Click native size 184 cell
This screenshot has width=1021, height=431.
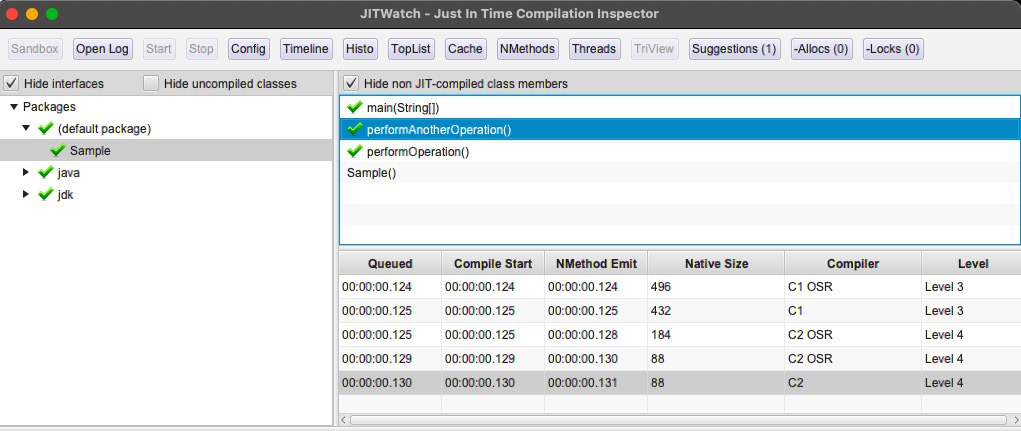click(716, 335)
